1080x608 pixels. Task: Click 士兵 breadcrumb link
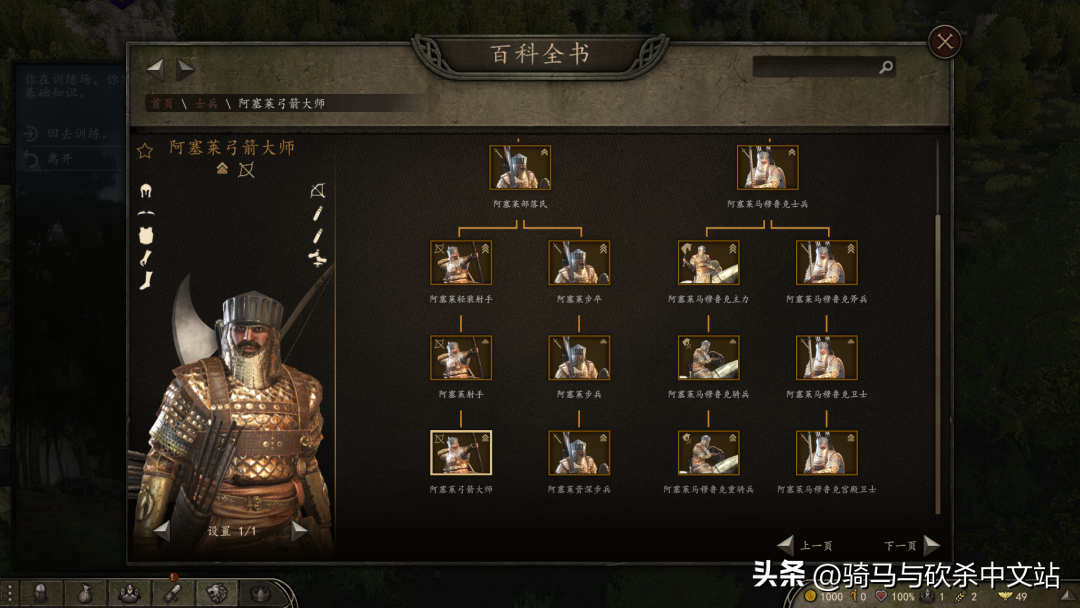(x=206, y=103)
